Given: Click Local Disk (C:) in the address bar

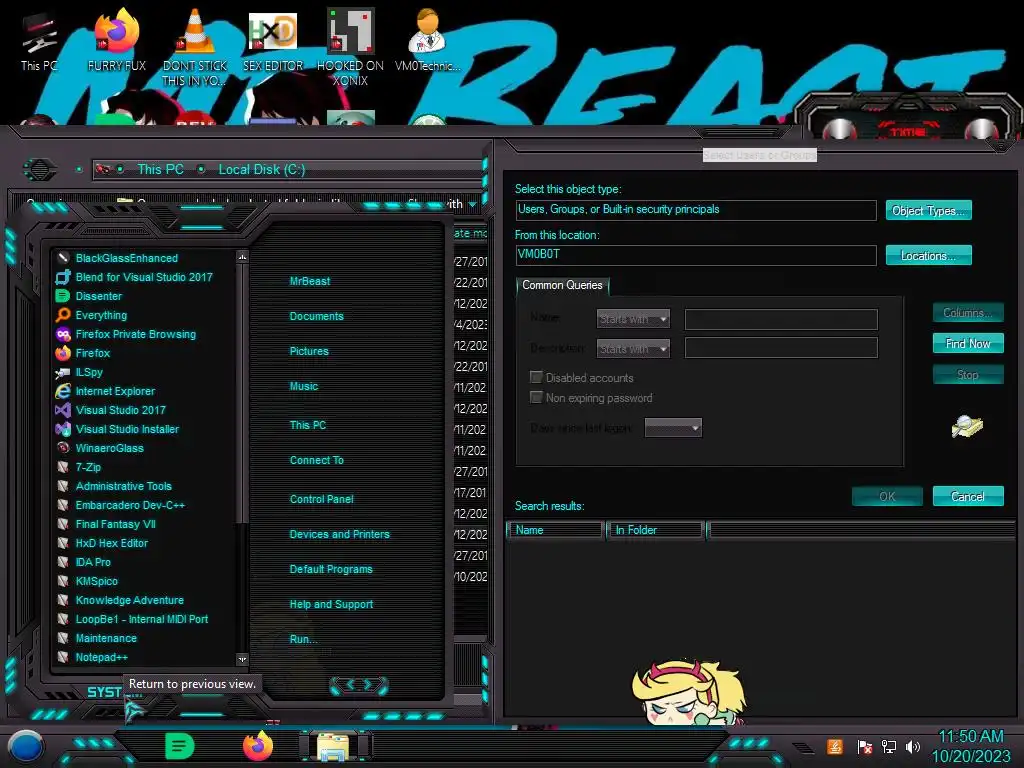Looking at the screenshot, I should tap(261, 169).
